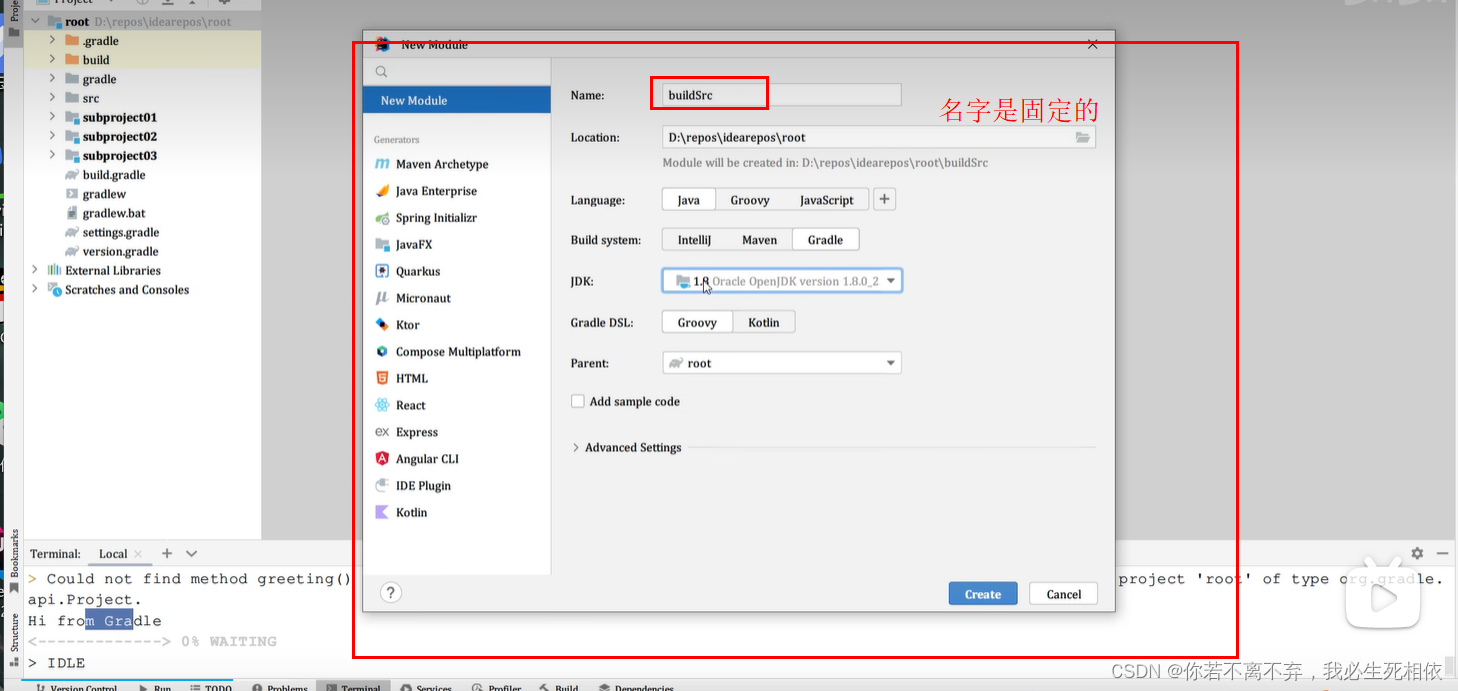Set build system to Gradle
Viewport: 1458px width, 691px height.
pyautogui.click(x=826, y=240)
